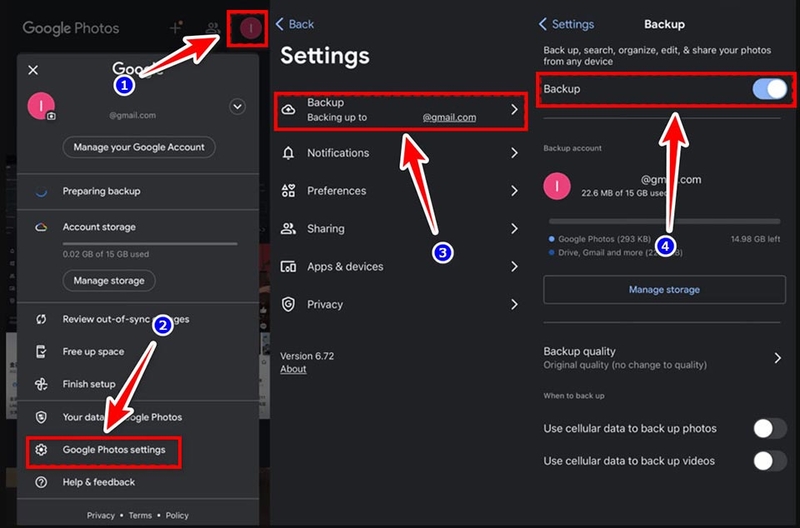Click the Apps & devices icon
The image size is (800, 528).
pos(288,266)
